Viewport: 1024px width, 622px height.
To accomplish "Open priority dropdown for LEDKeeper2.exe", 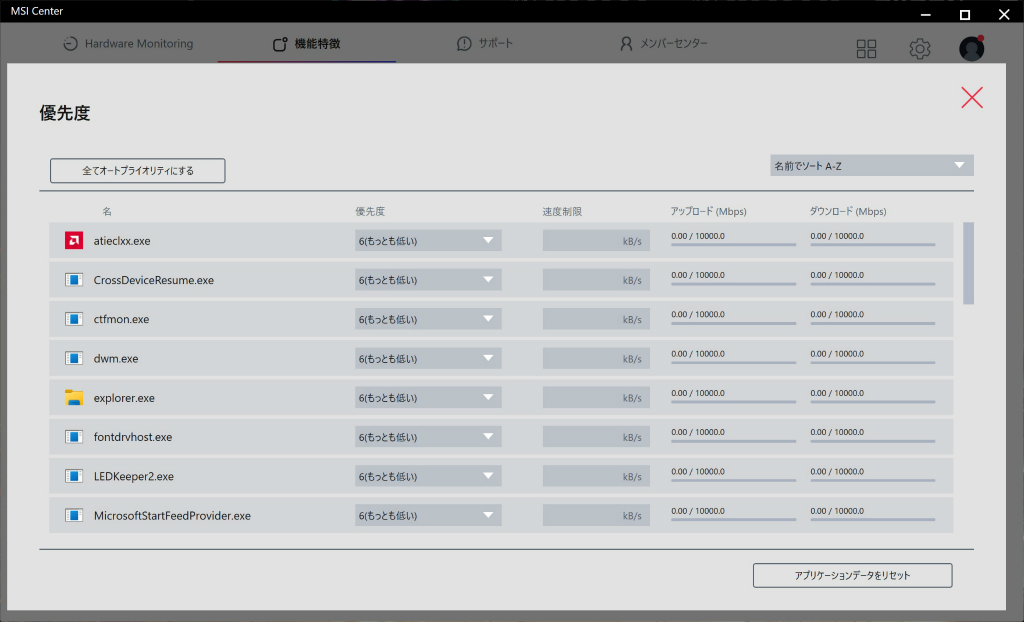I will pos(428,476).
